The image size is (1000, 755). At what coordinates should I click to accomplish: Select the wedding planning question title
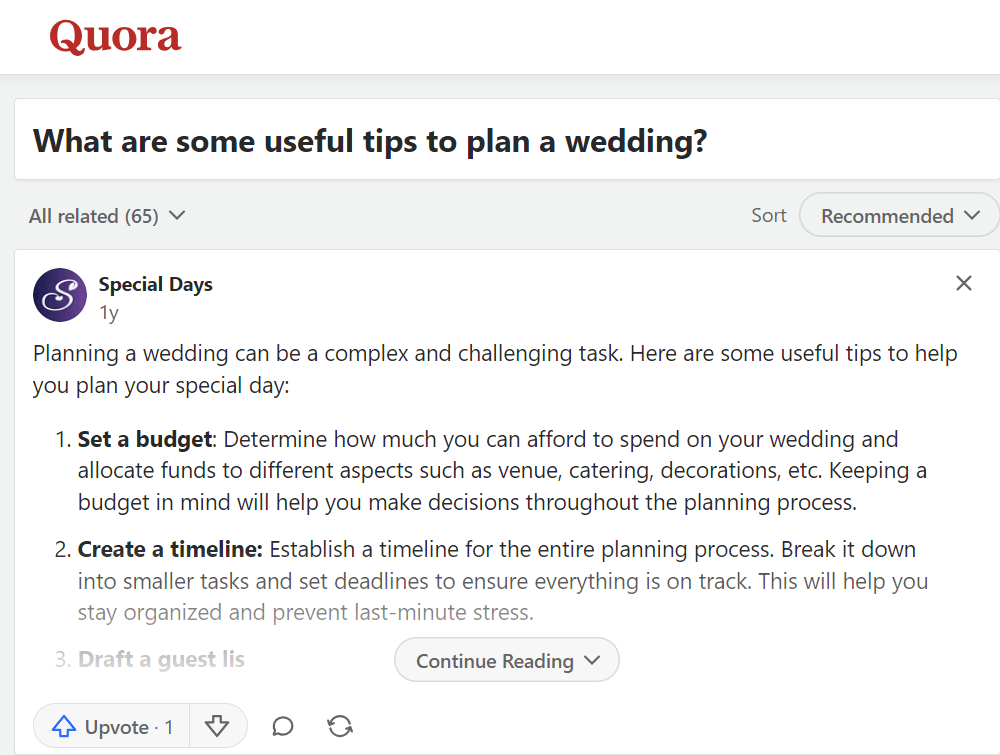point(371,141)
